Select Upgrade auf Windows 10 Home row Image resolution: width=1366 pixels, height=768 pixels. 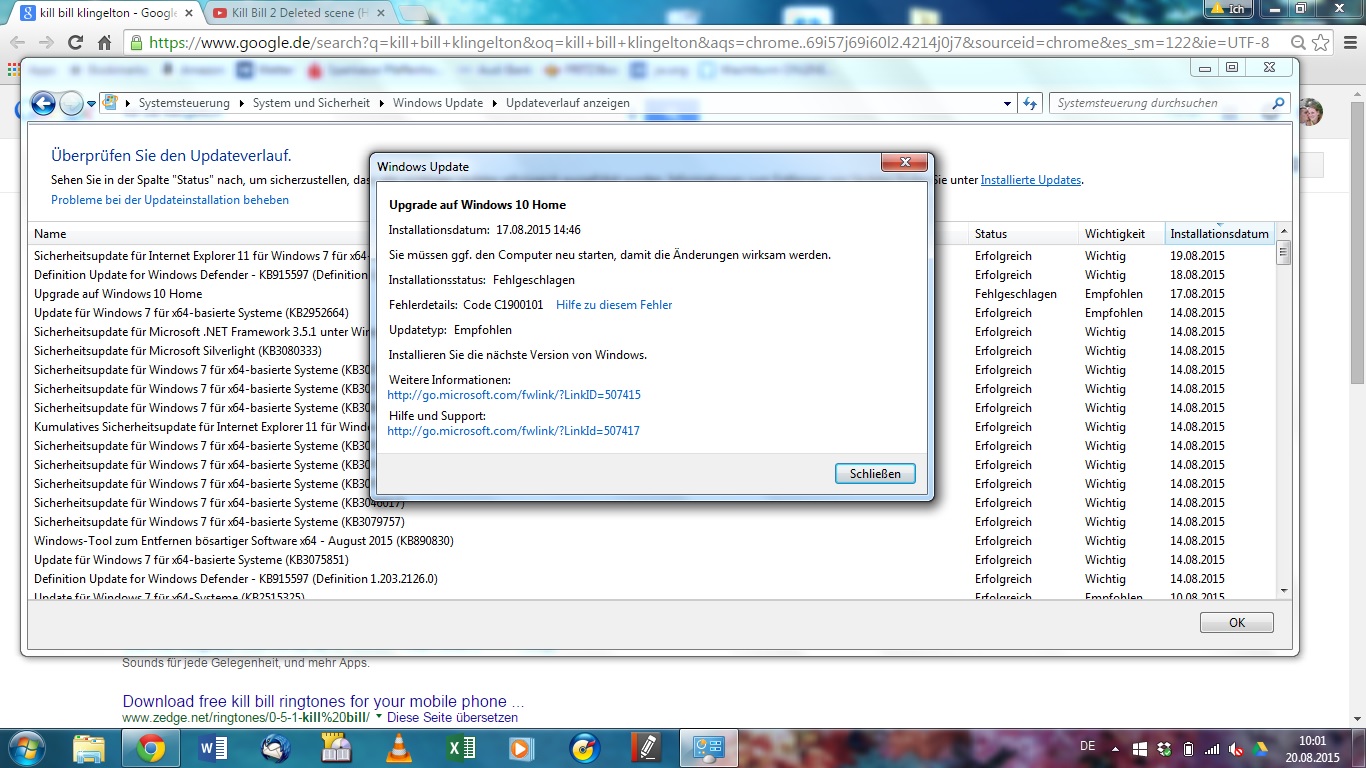point(650,294)
